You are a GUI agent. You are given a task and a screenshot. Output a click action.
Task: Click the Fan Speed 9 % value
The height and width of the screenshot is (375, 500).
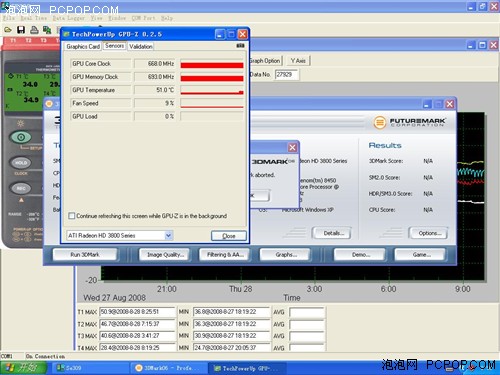click(x=155, y=103)
